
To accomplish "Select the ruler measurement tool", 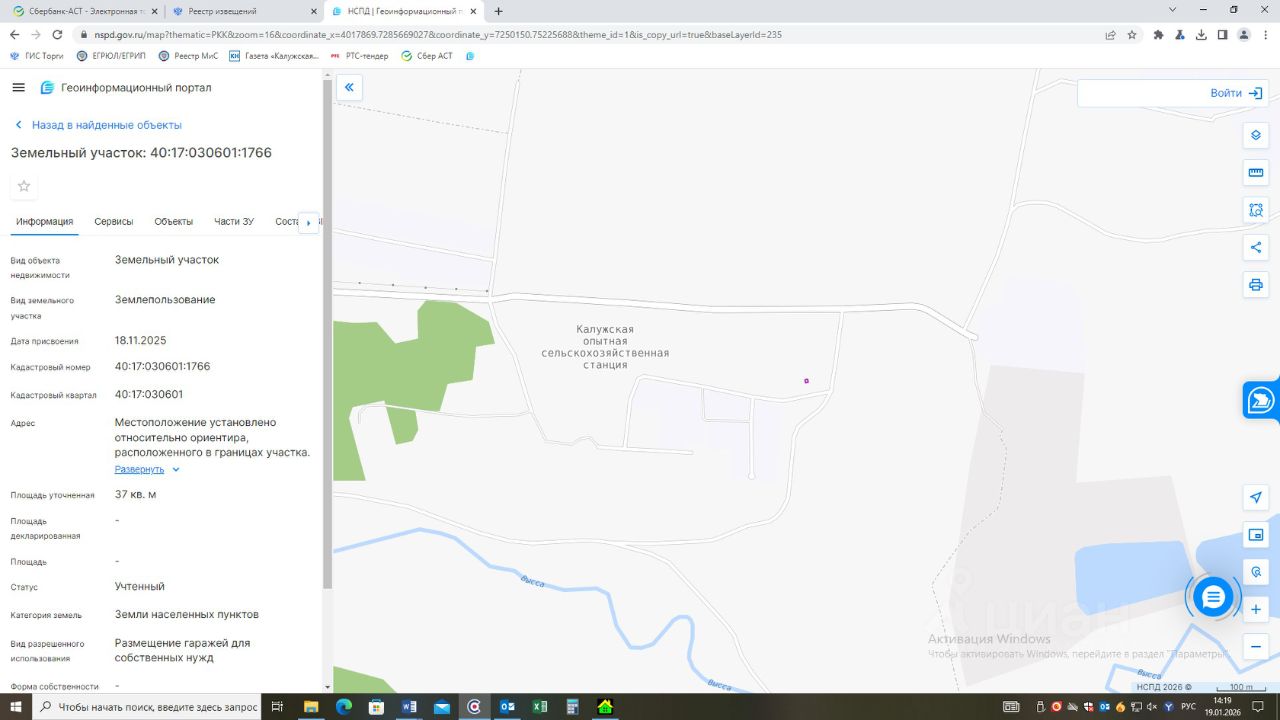I will pos(1256,172).
